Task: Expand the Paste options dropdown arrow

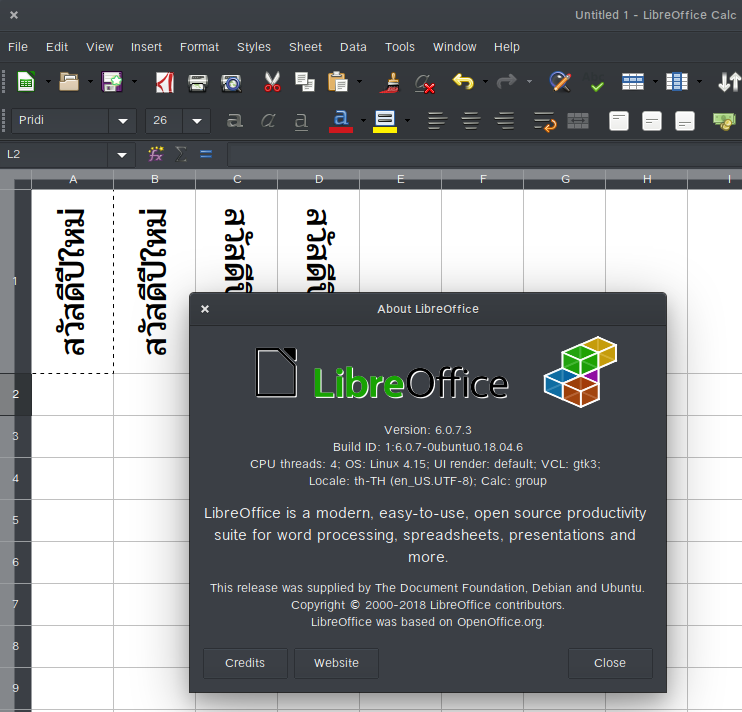Action: [359, 82]
